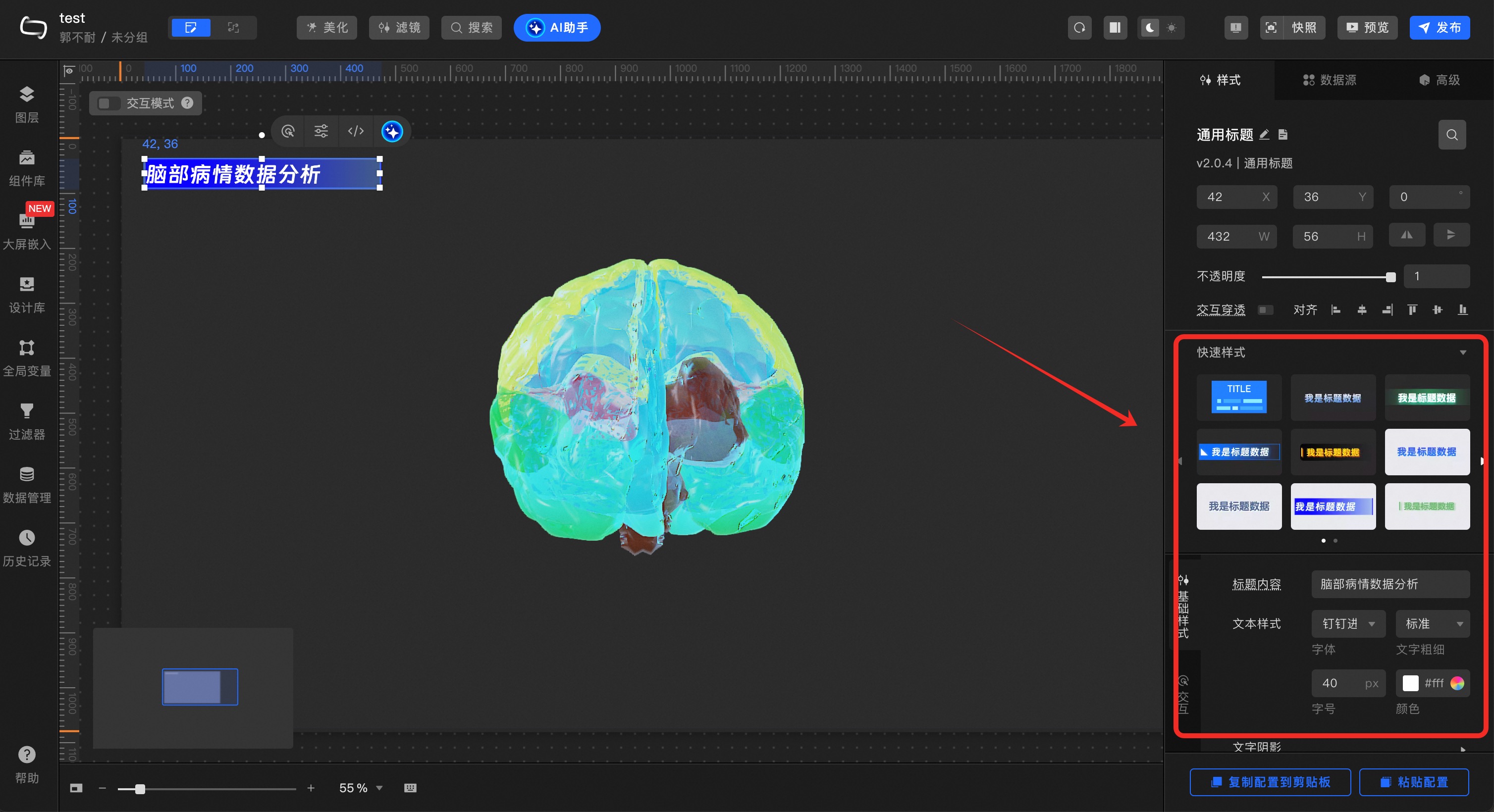This screenshot has width=1494, height=812.
Task: Open the #fff text color swatch
Action: (x=1410, y=683)
